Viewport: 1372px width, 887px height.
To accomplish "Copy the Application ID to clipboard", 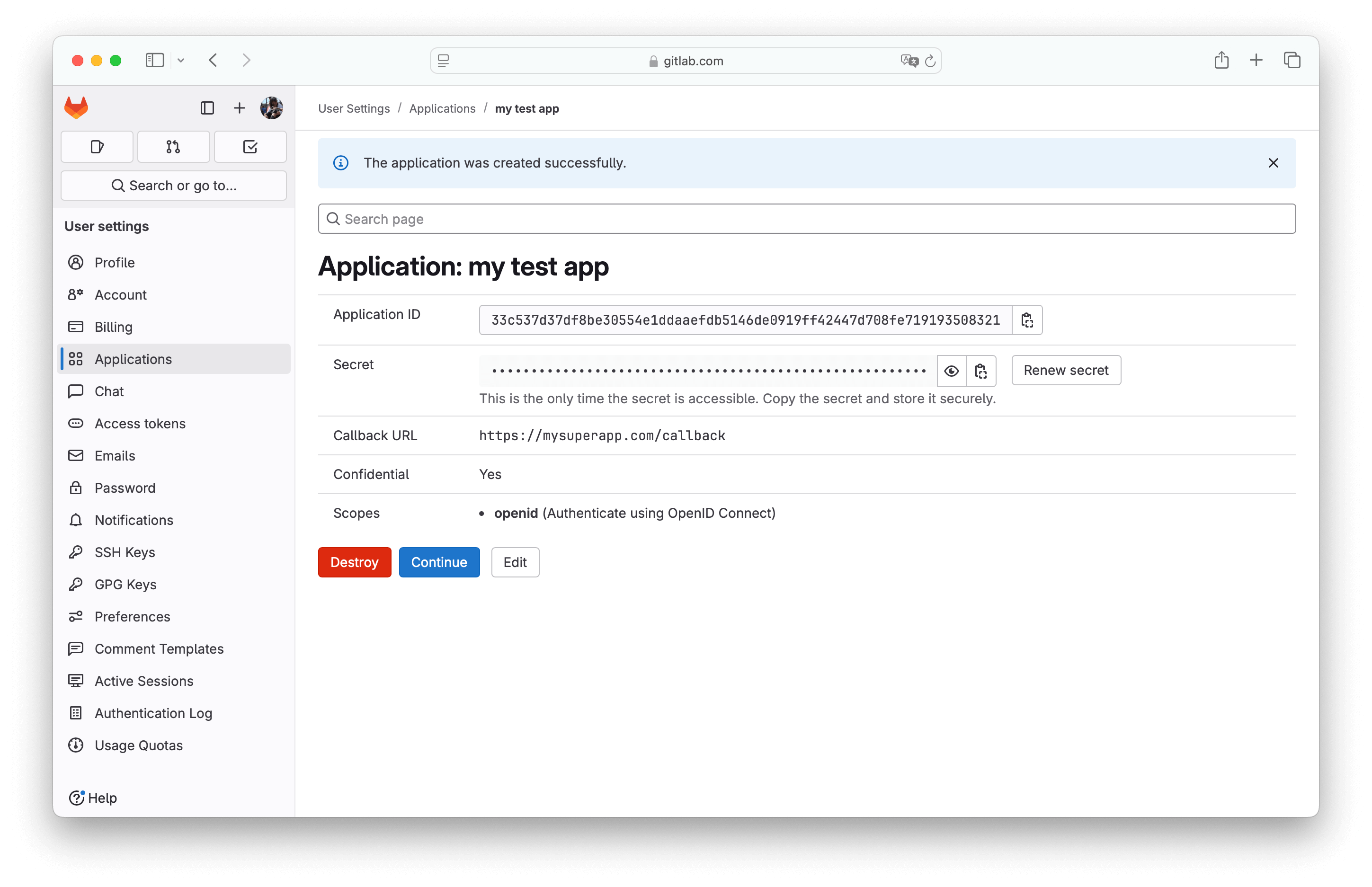I will pos(1028,319).
